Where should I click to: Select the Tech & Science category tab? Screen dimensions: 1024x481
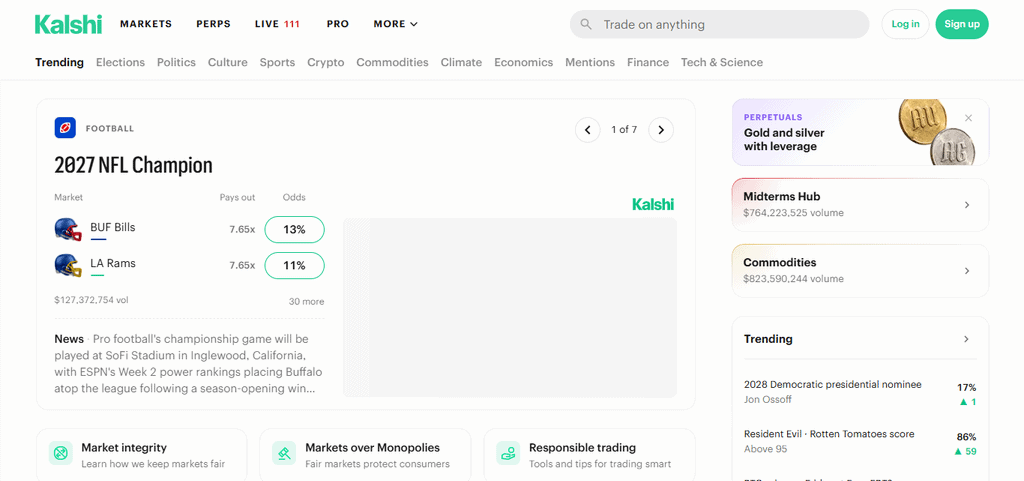coord(722,63)
